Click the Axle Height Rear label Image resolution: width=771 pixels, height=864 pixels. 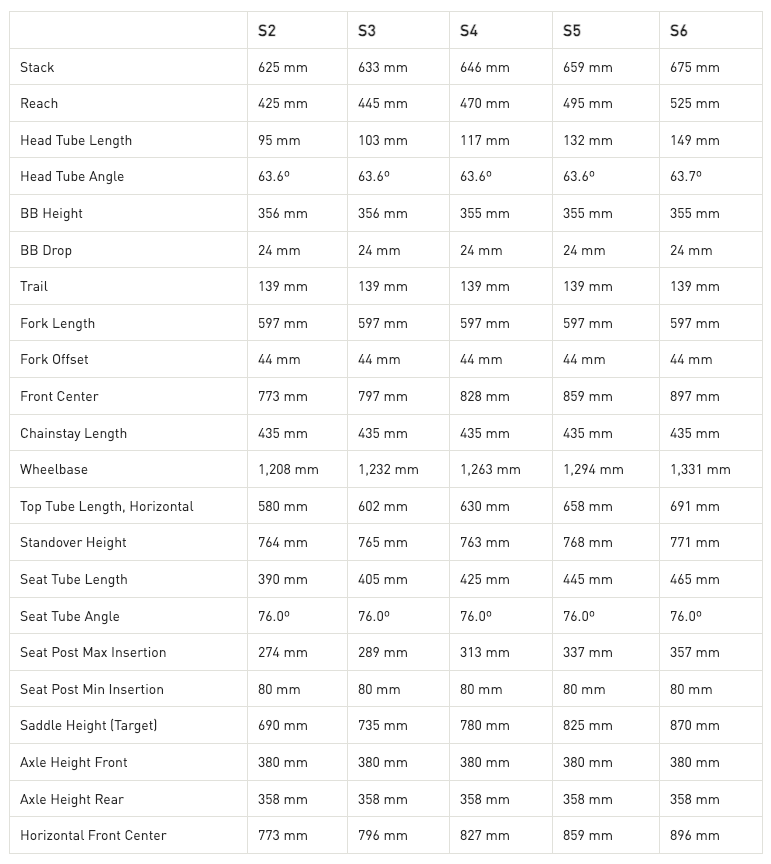pos(72,799)
